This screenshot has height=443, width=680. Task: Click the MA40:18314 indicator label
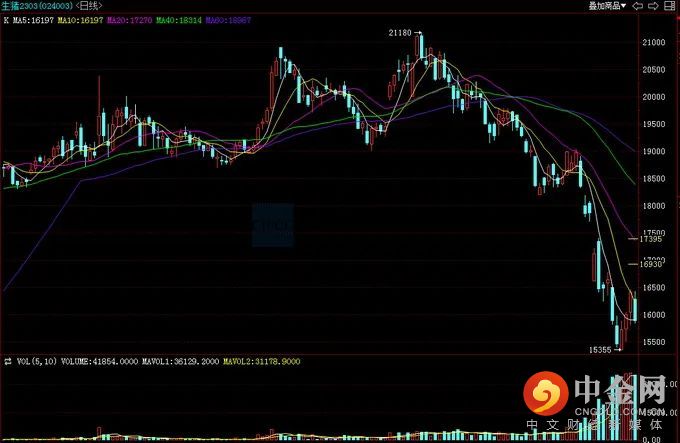pyautogui.click(x=179, y=20)
